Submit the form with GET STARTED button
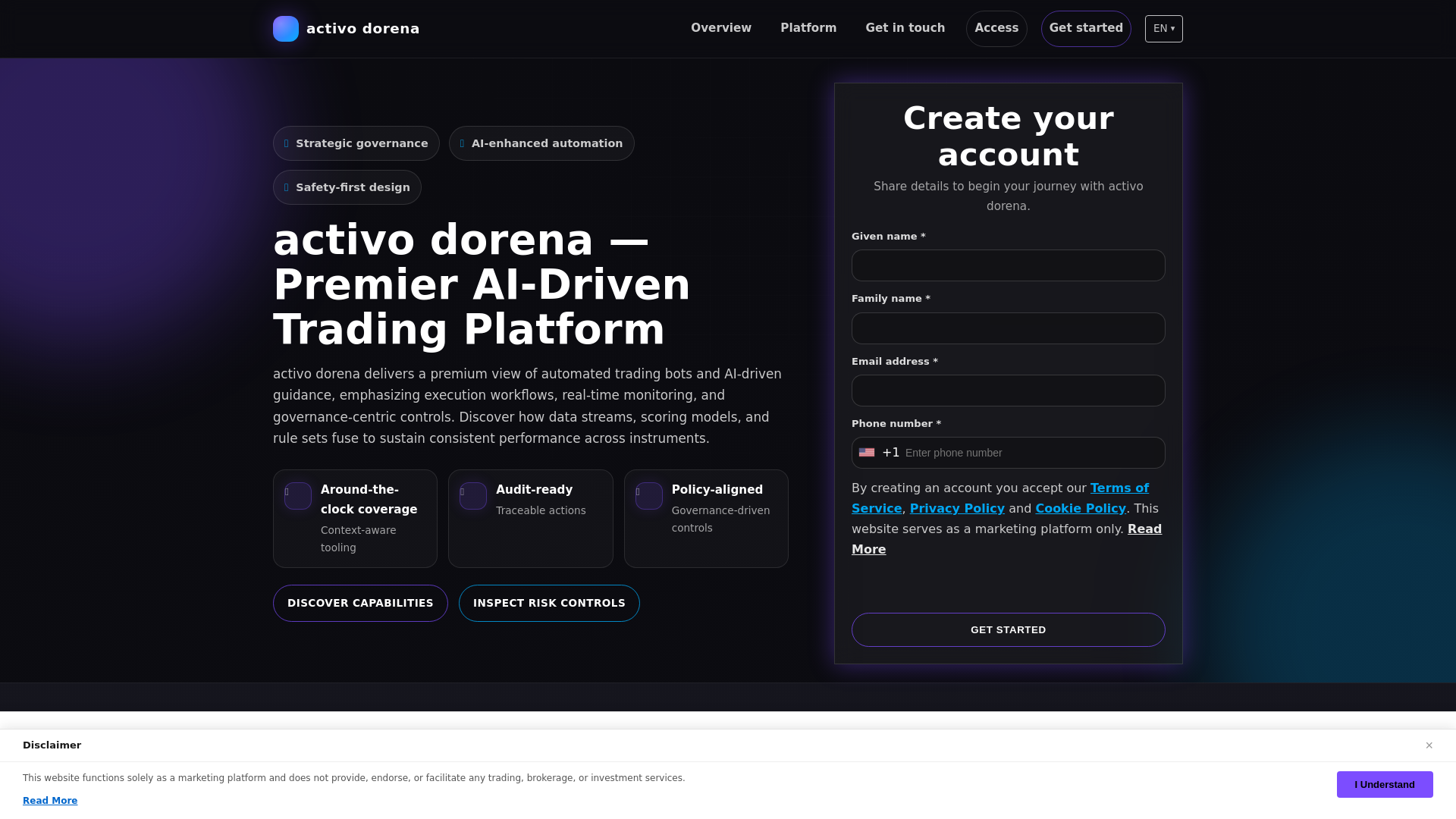 pos(1009,629)
